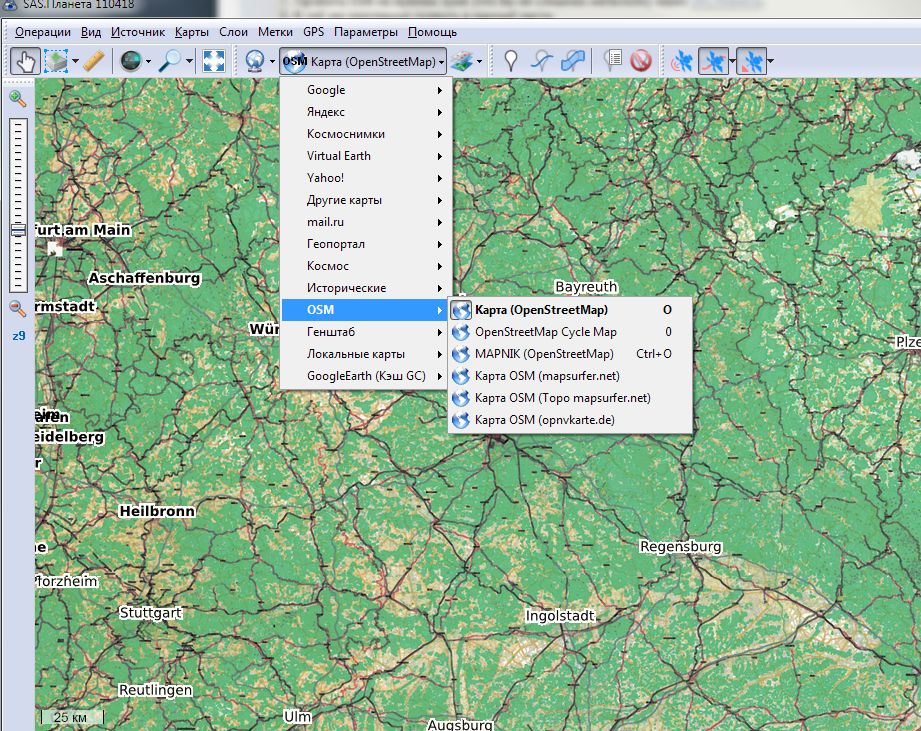Image resolution: width=921 pixels, height=731 pixels.
Task: Expand the Локальные карты submenu
Action: [x=366, y=354]
